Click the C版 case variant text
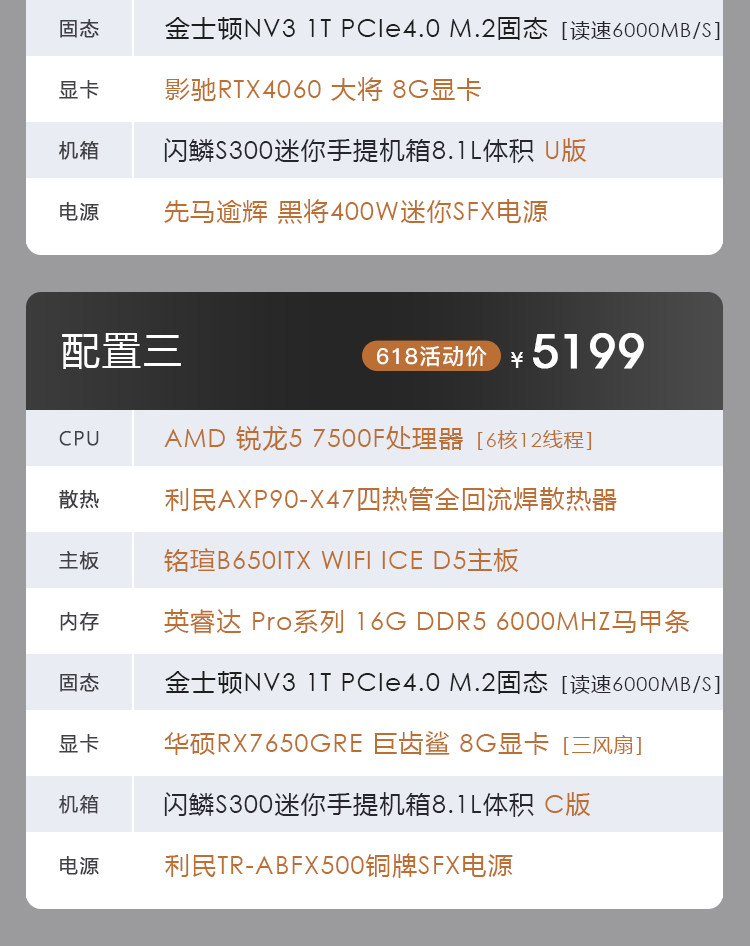750x946 pixels. click(567, 804)
